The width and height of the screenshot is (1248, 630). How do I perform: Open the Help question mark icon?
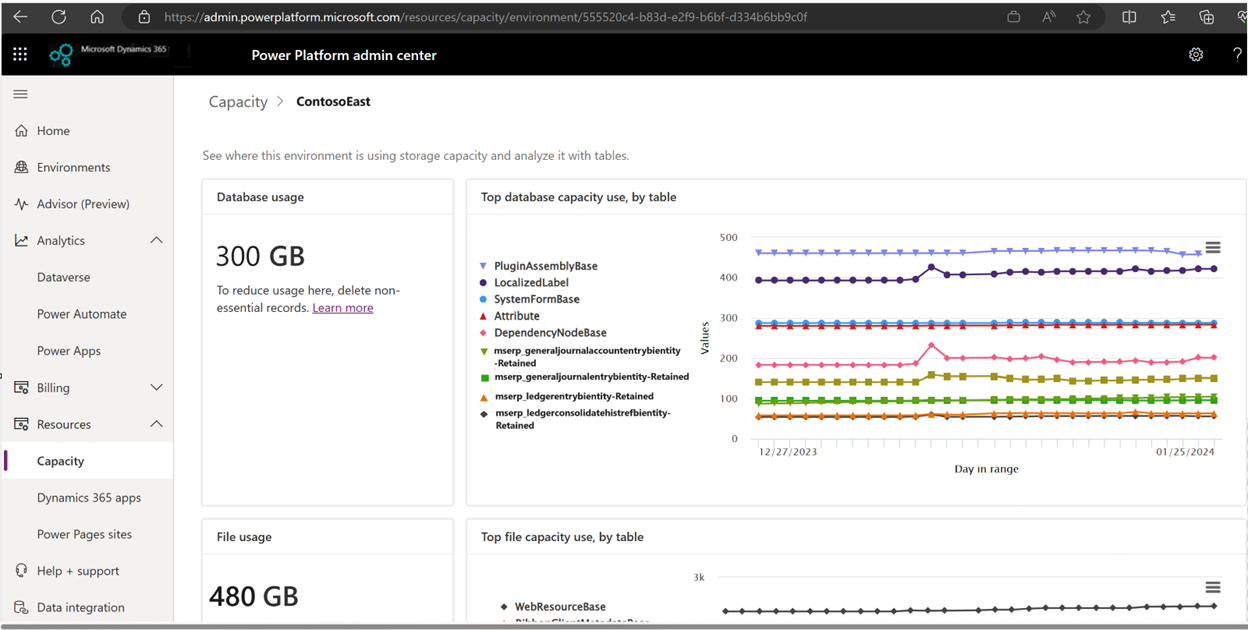1237,55
